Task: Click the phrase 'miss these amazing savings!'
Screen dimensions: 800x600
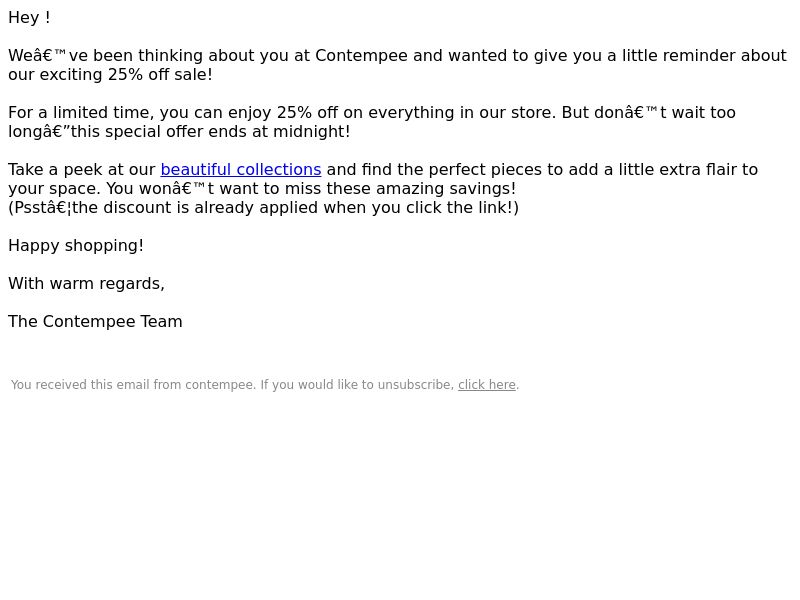Action: coord(401,189)
